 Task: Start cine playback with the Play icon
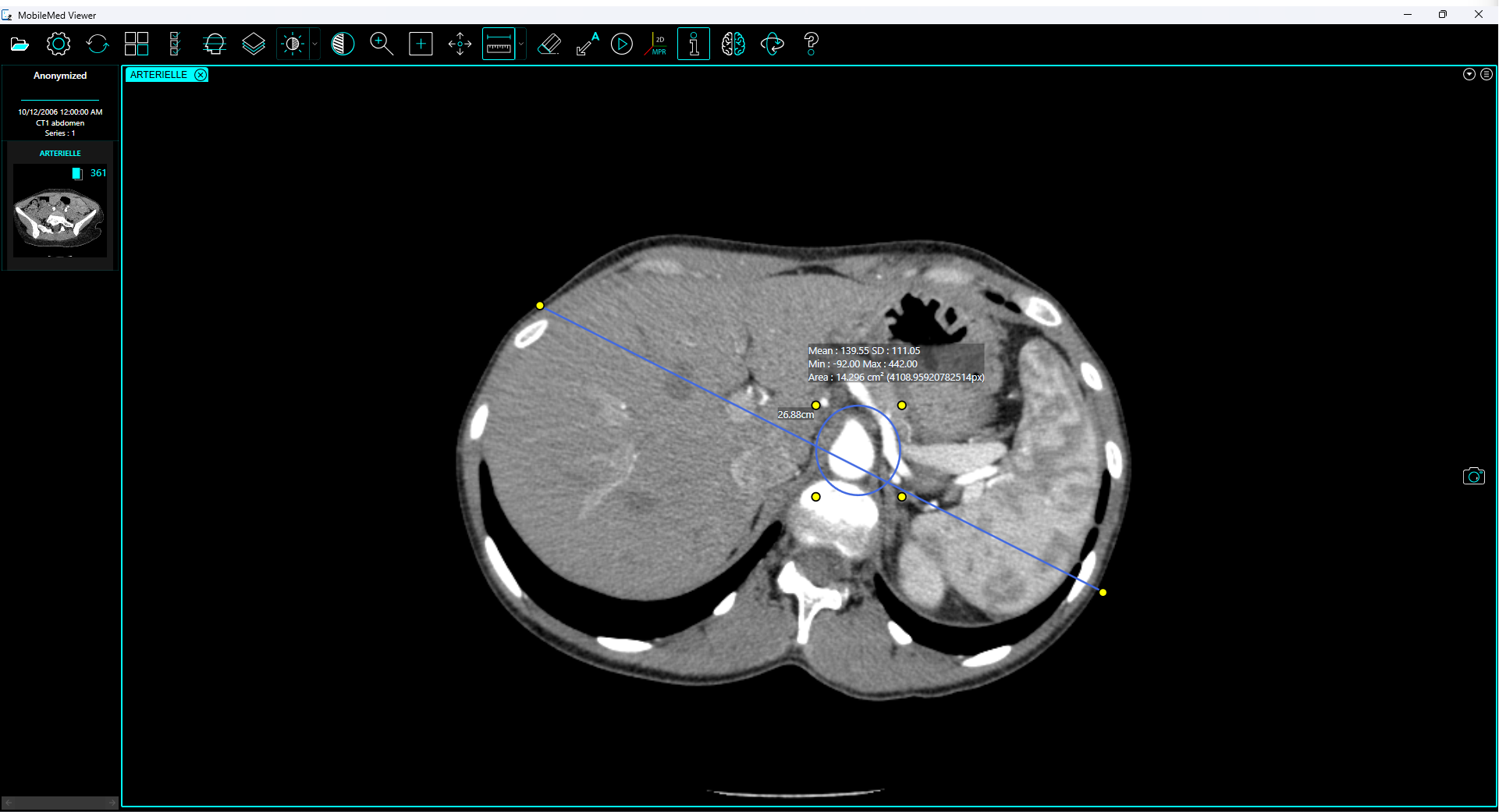click(622, 44)
